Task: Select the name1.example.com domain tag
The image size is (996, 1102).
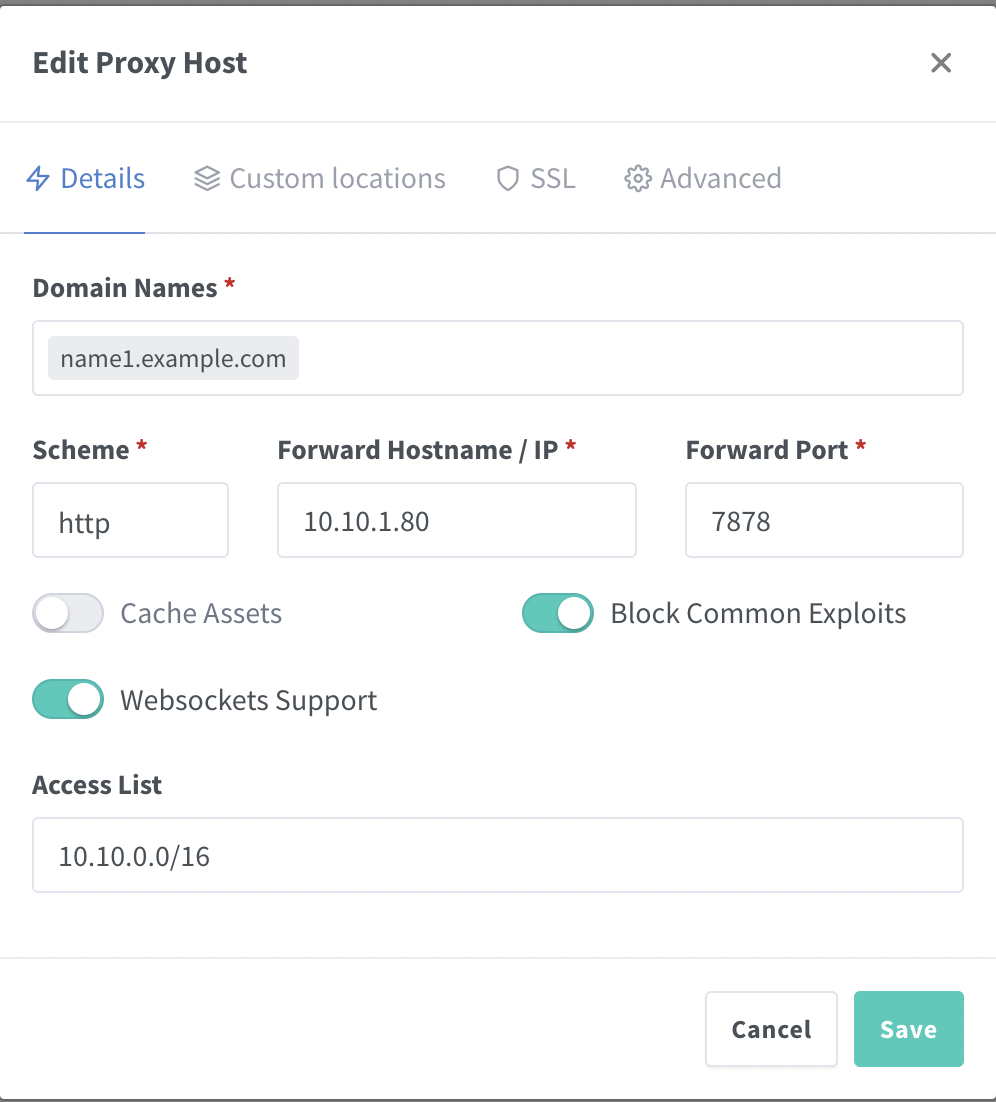Action: [x=173, y=358]
